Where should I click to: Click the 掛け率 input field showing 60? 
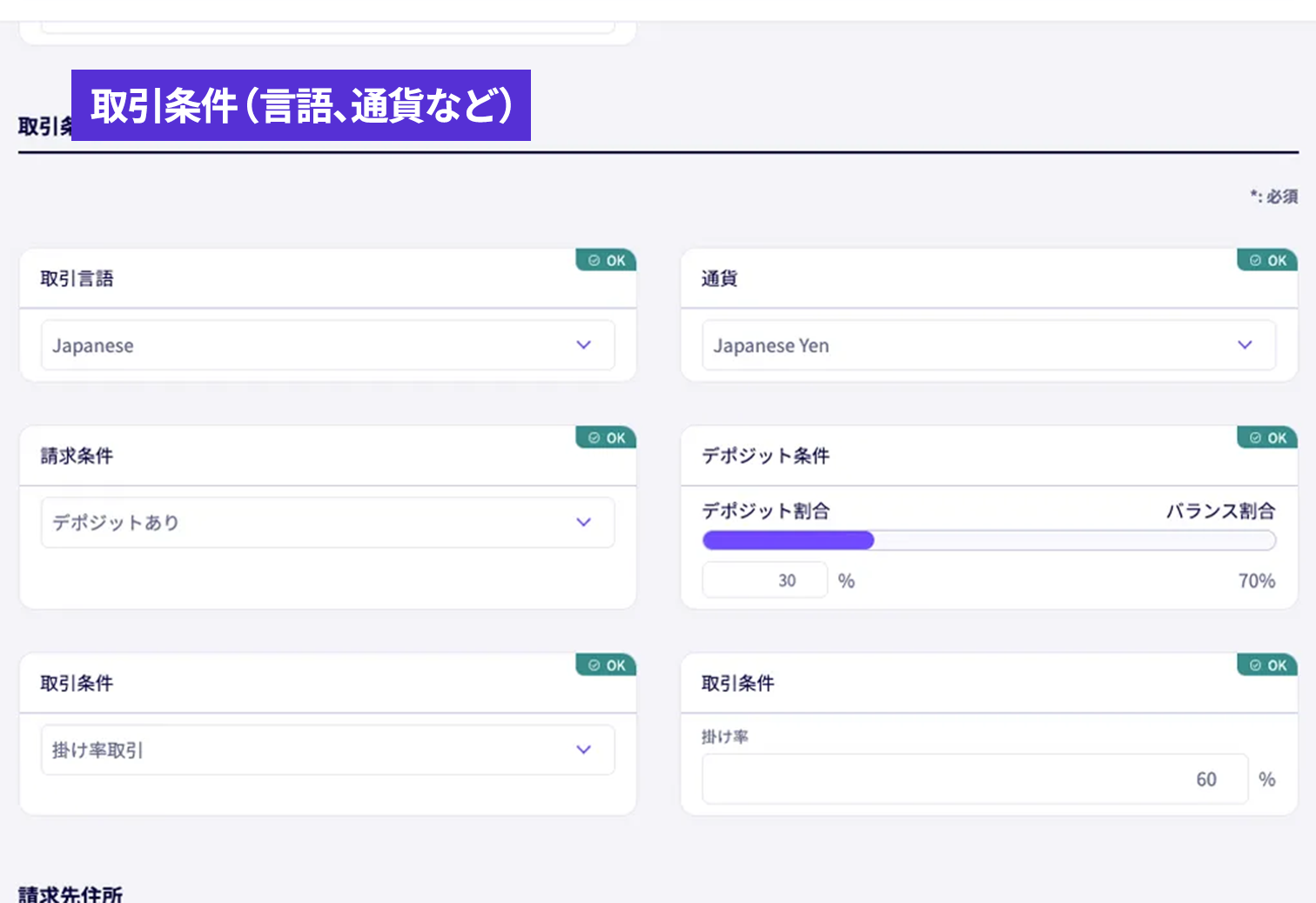coord(975,779)
